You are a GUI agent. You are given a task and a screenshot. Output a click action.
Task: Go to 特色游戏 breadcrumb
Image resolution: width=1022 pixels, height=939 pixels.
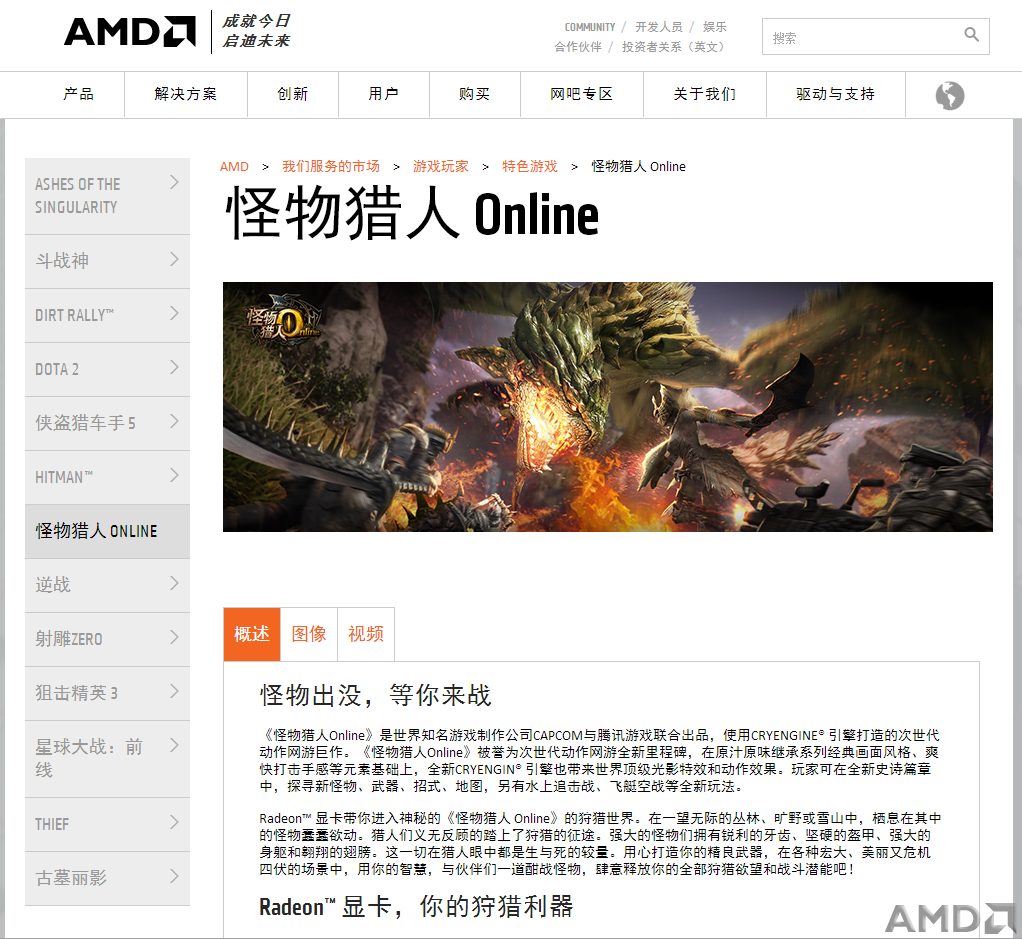click(530, 166)
